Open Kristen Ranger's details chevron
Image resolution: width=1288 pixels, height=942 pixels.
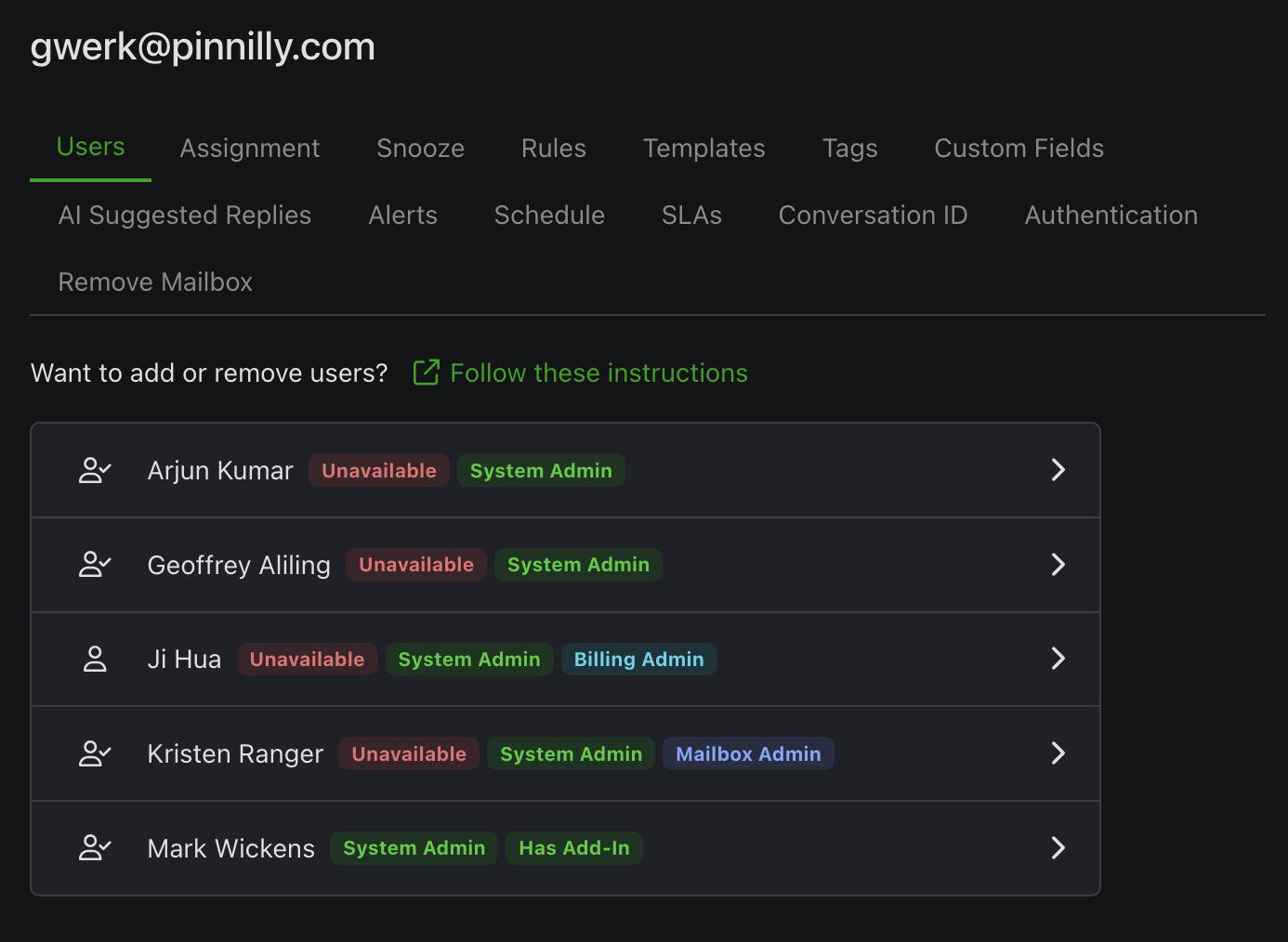[x=1058, y=753]
